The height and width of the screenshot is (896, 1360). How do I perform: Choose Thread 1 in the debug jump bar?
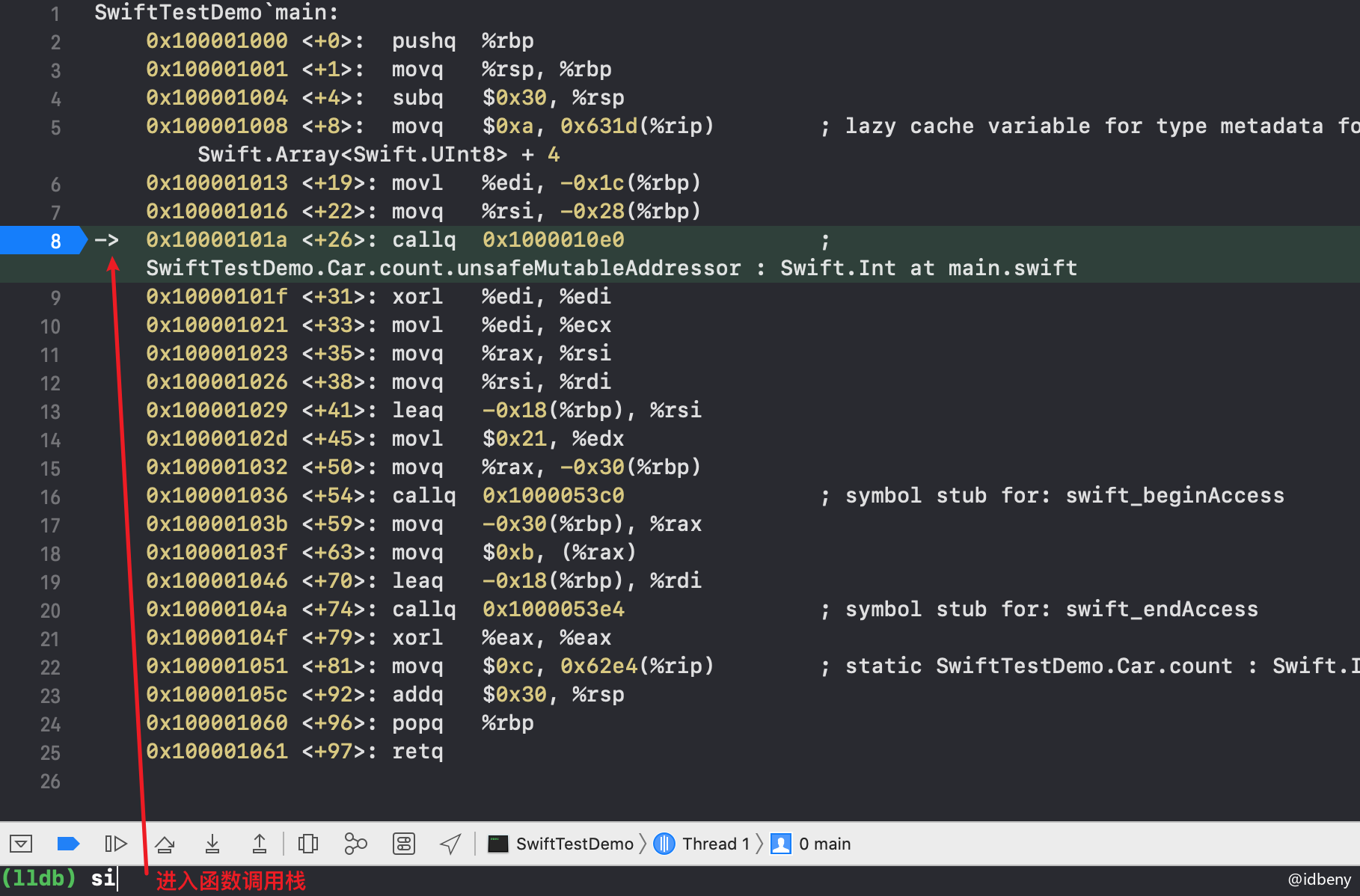pos(702,844)
